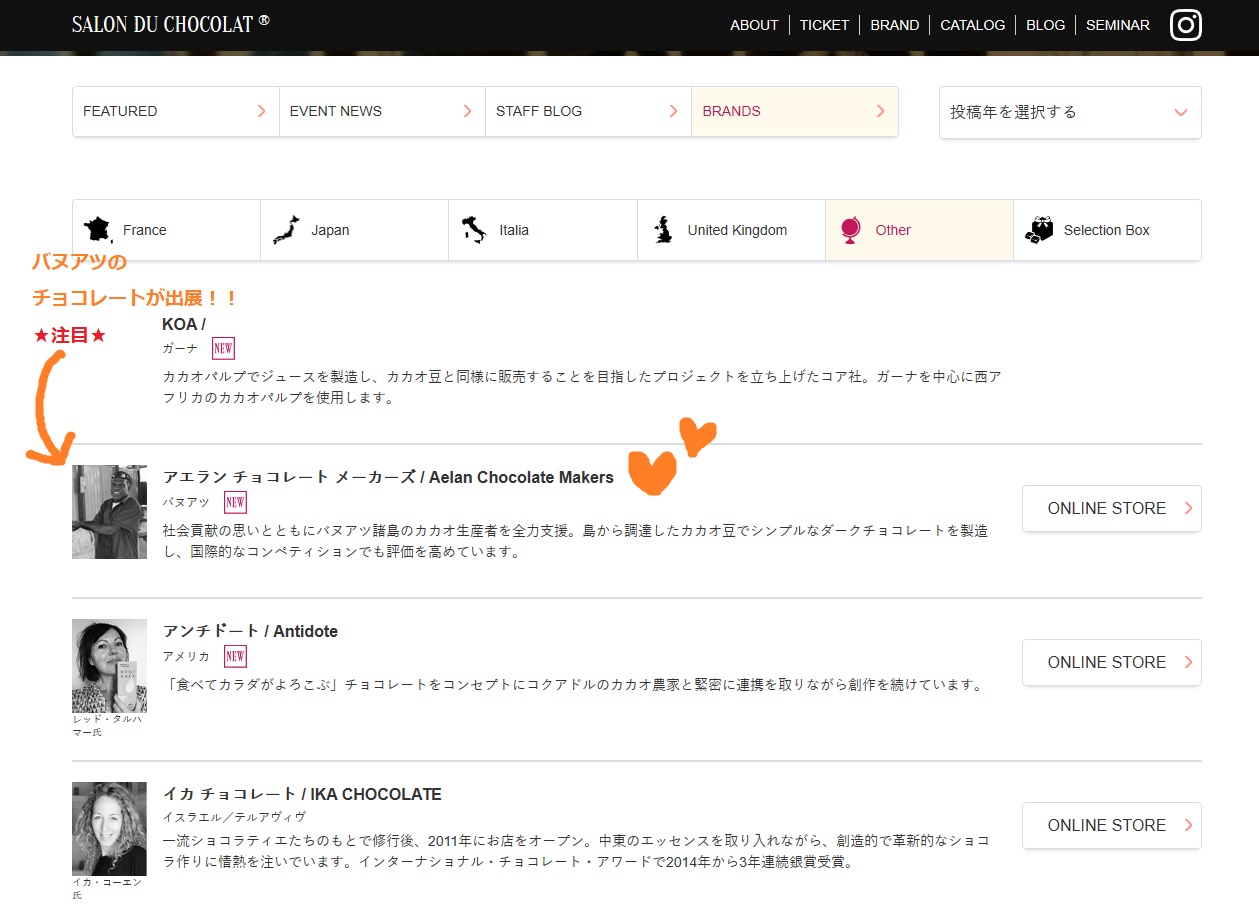
Task: Open the KOA brand title
Action: pyautogui.click(x=184, y=324)
